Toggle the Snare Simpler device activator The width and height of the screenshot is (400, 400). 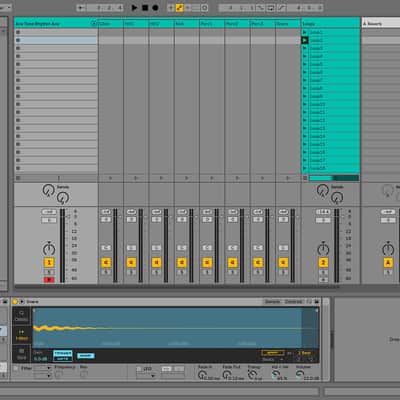[x=15, y=302]
